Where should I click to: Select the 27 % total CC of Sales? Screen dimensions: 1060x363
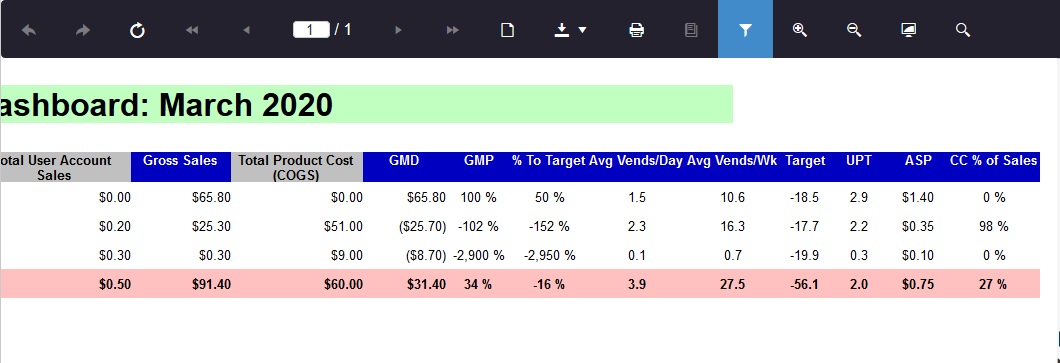(x=992, y=285)
